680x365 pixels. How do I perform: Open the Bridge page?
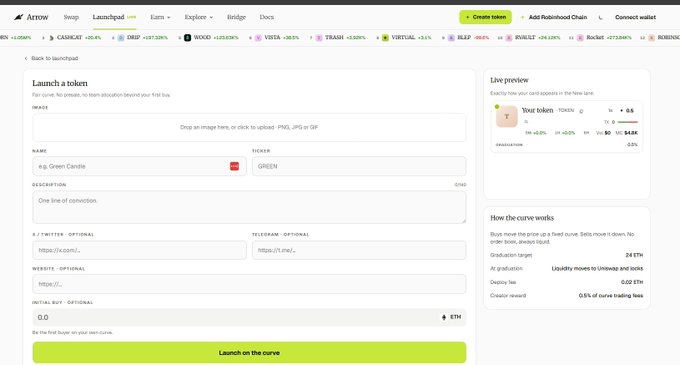(236, 17)
